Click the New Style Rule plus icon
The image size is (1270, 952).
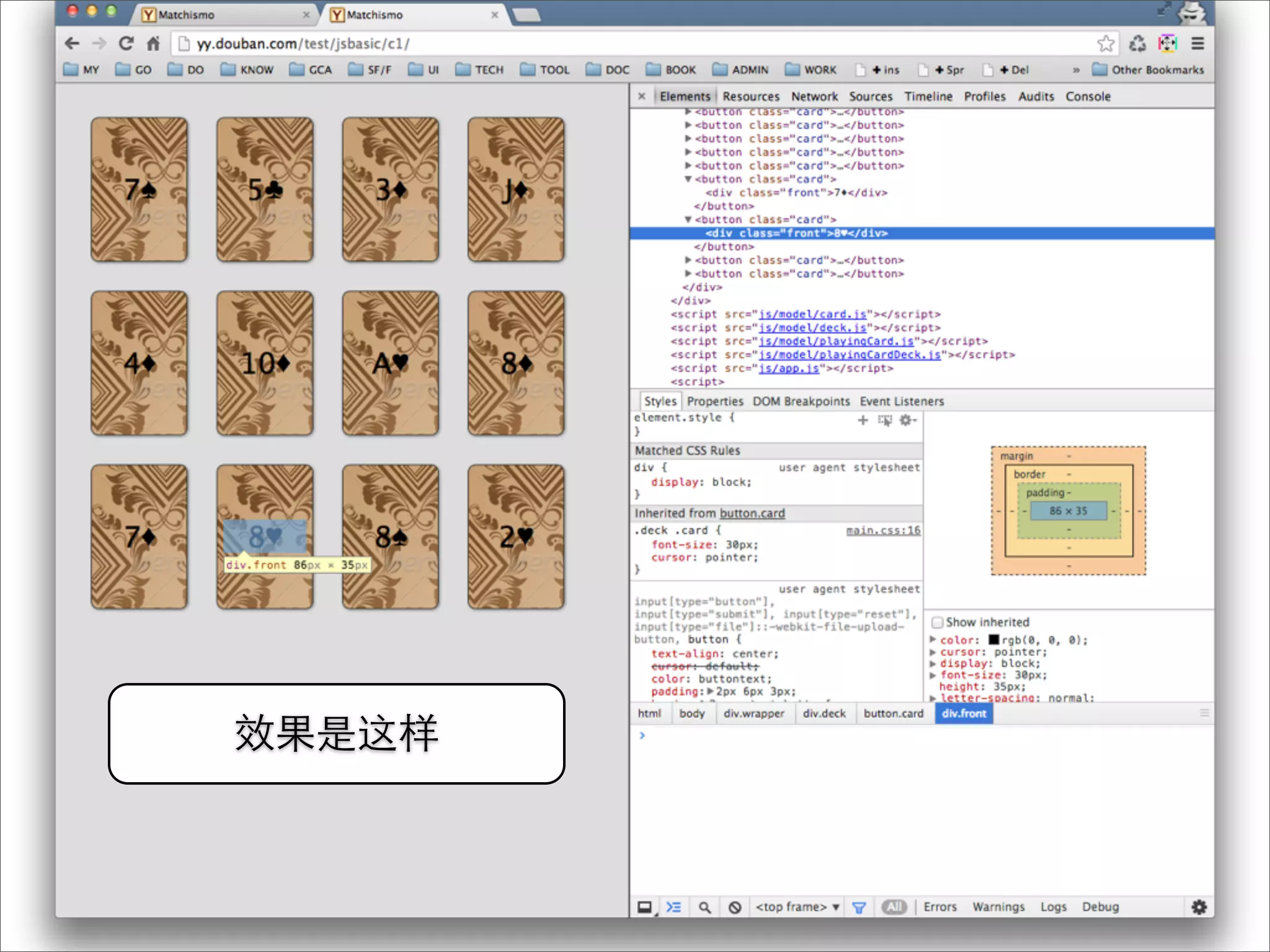[x=863, y=420]
